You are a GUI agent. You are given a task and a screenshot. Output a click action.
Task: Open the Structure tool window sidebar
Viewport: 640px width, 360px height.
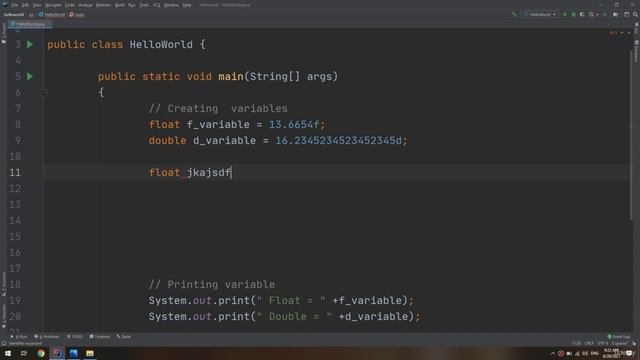coord(4,284)
